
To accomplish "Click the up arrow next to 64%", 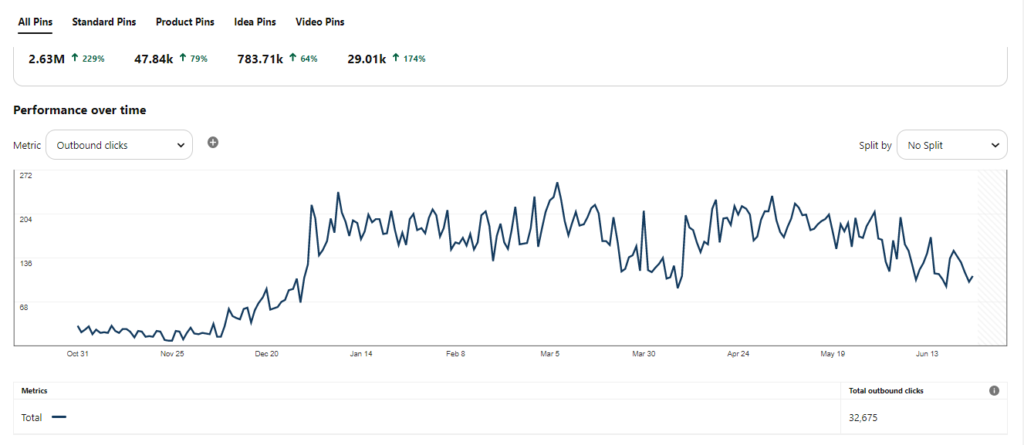I will 292,59.
